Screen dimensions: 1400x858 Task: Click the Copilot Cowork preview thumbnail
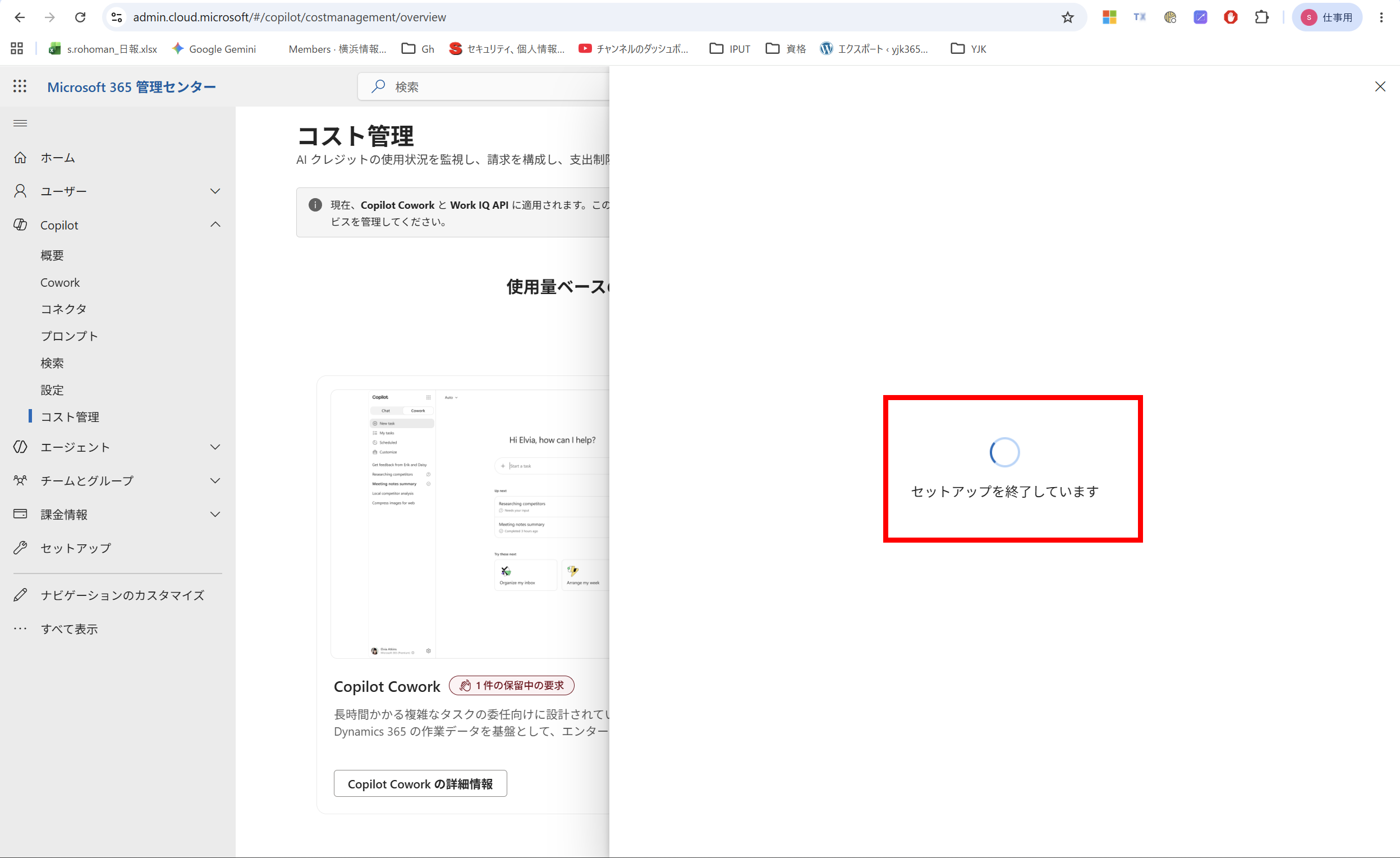coord(470,524)
